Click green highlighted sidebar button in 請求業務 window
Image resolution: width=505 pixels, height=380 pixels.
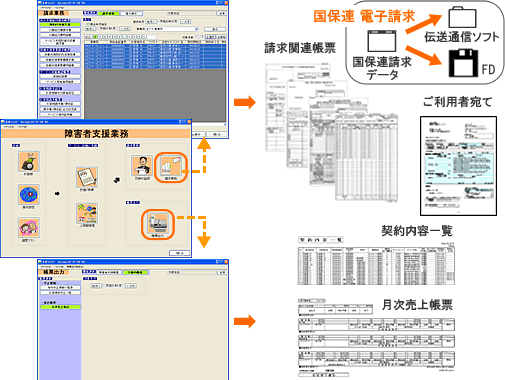click(x=60, y=24)
